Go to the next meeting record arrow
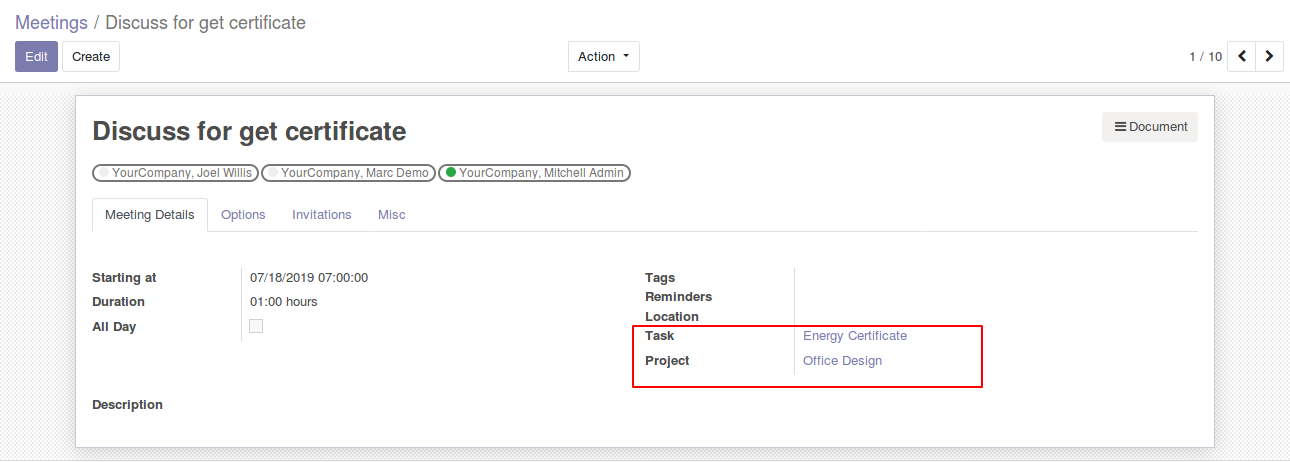1290x462 pixels. [x=1269, y=56]
